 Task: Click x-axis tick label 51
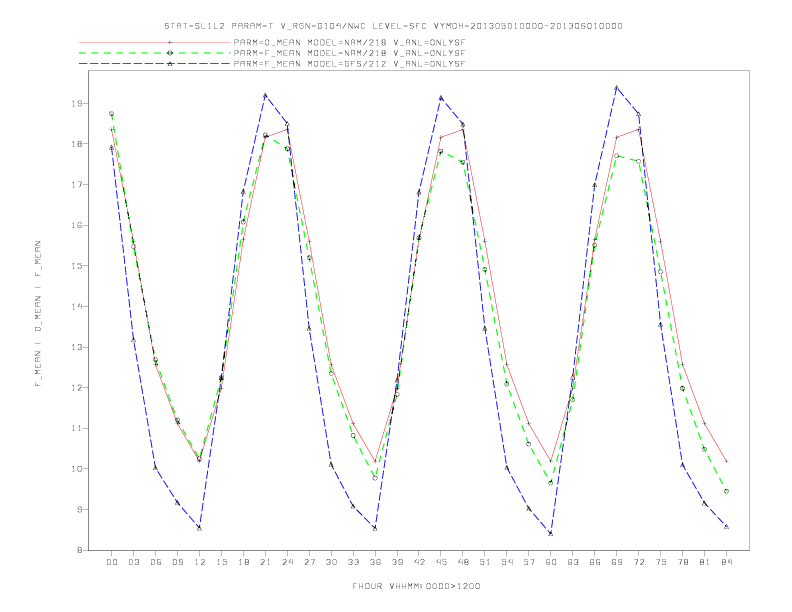point(485,562)
